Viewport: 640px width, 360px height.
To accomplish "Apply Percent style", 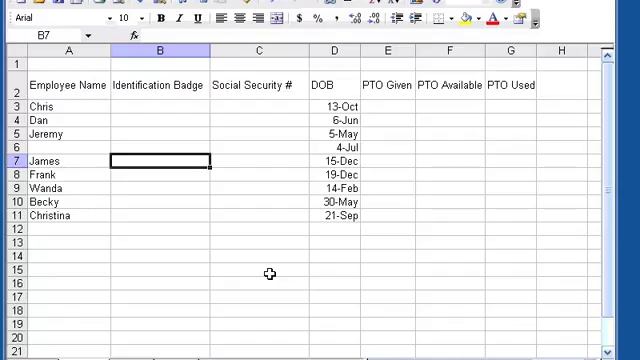I will [318, 18].
